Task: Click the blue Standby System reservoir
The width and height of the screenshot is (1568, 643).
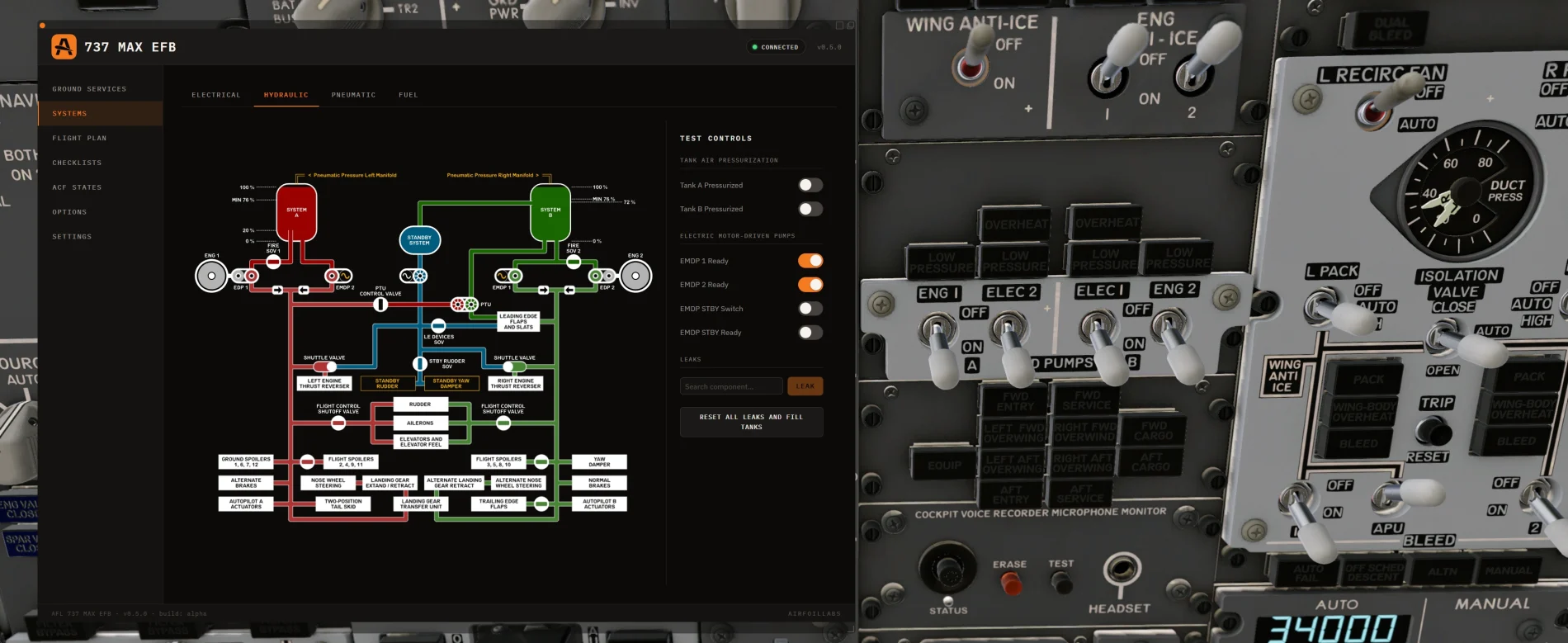Action: pos(419,240)
